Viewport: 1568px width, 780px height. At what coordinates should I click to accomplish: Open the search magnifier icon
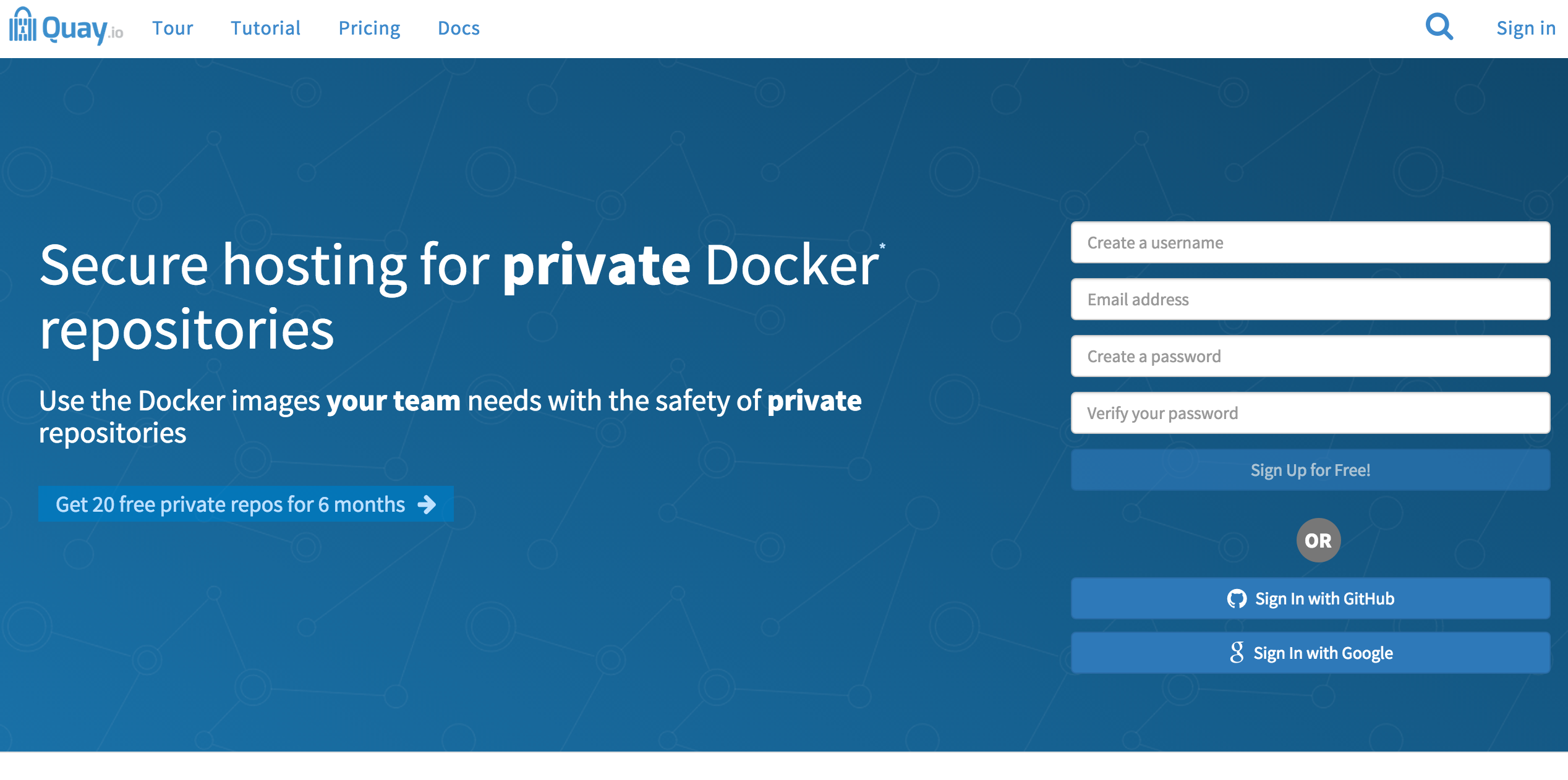[x=1438, y=26]
